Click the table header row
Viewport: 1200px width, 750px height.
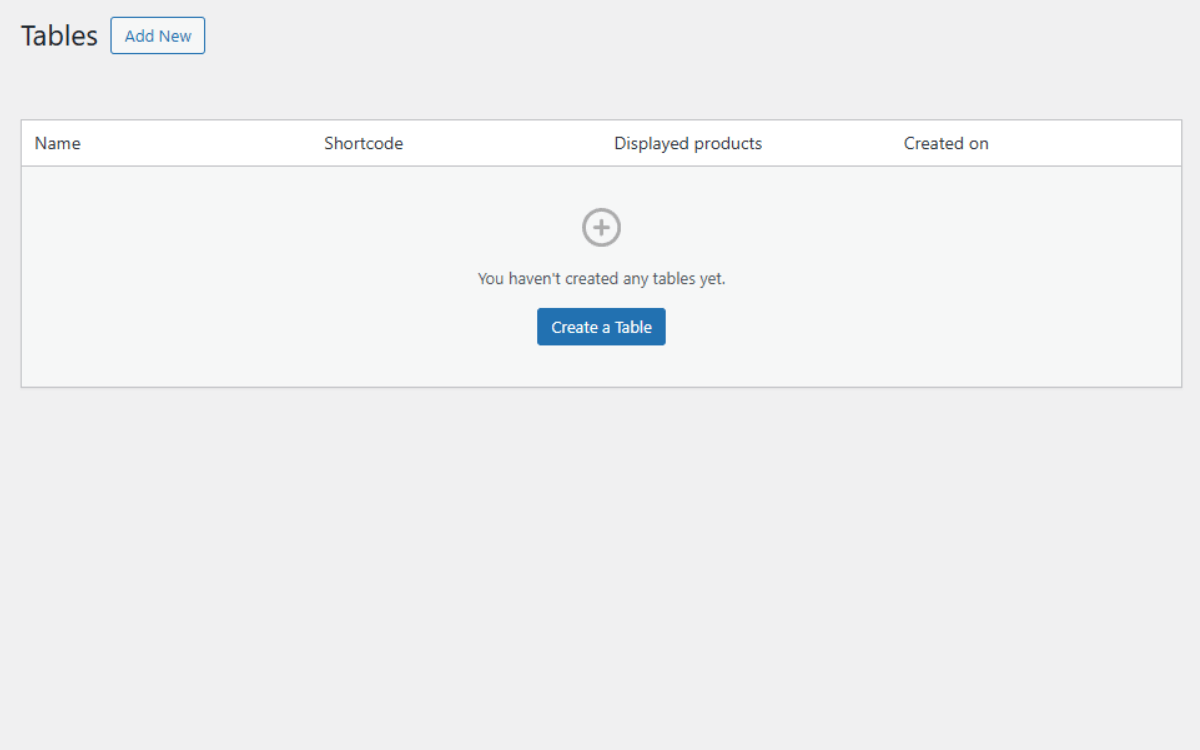600,143
